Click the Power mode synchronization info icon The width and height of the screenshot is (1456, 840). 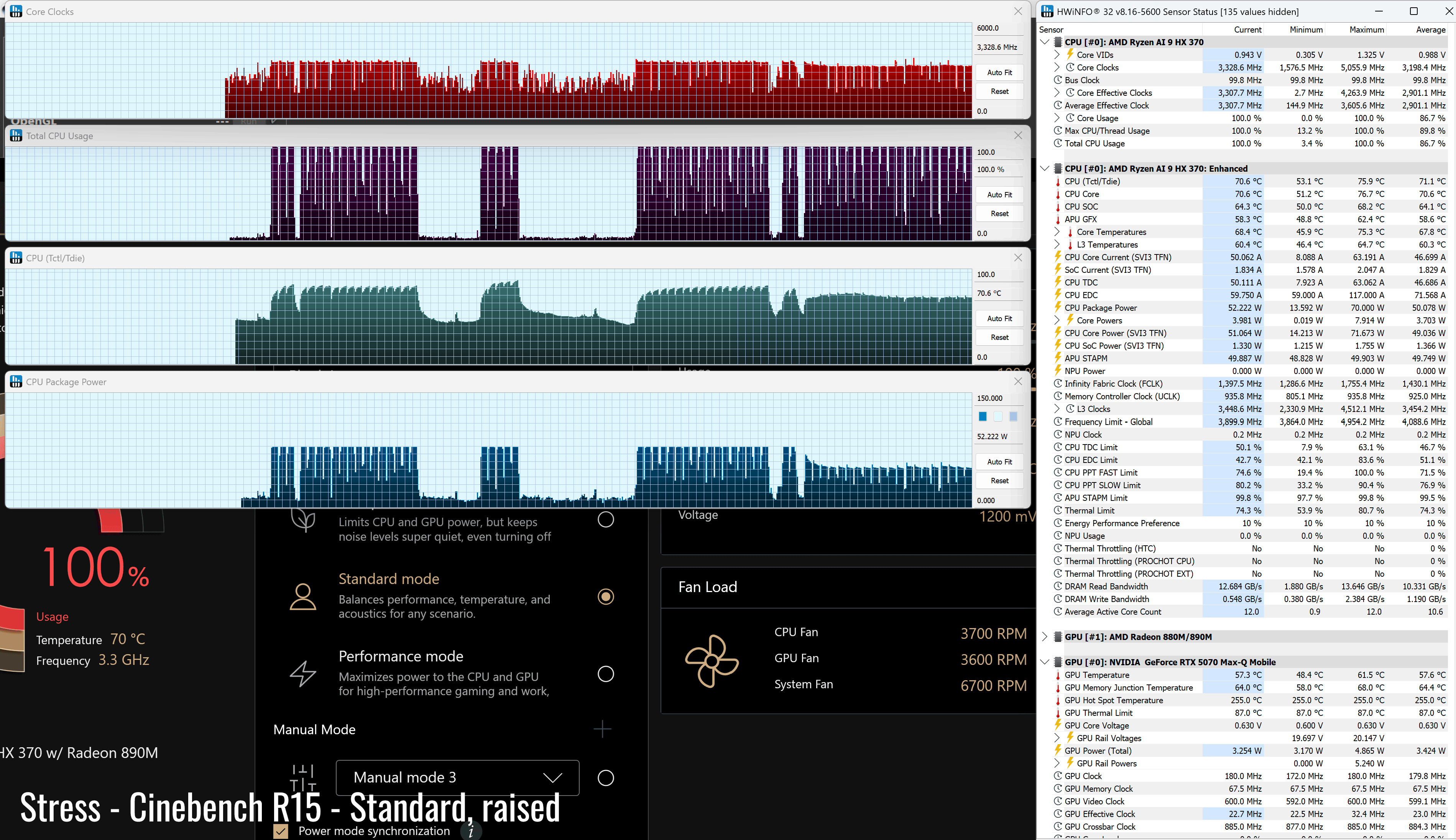pos(471,831)
